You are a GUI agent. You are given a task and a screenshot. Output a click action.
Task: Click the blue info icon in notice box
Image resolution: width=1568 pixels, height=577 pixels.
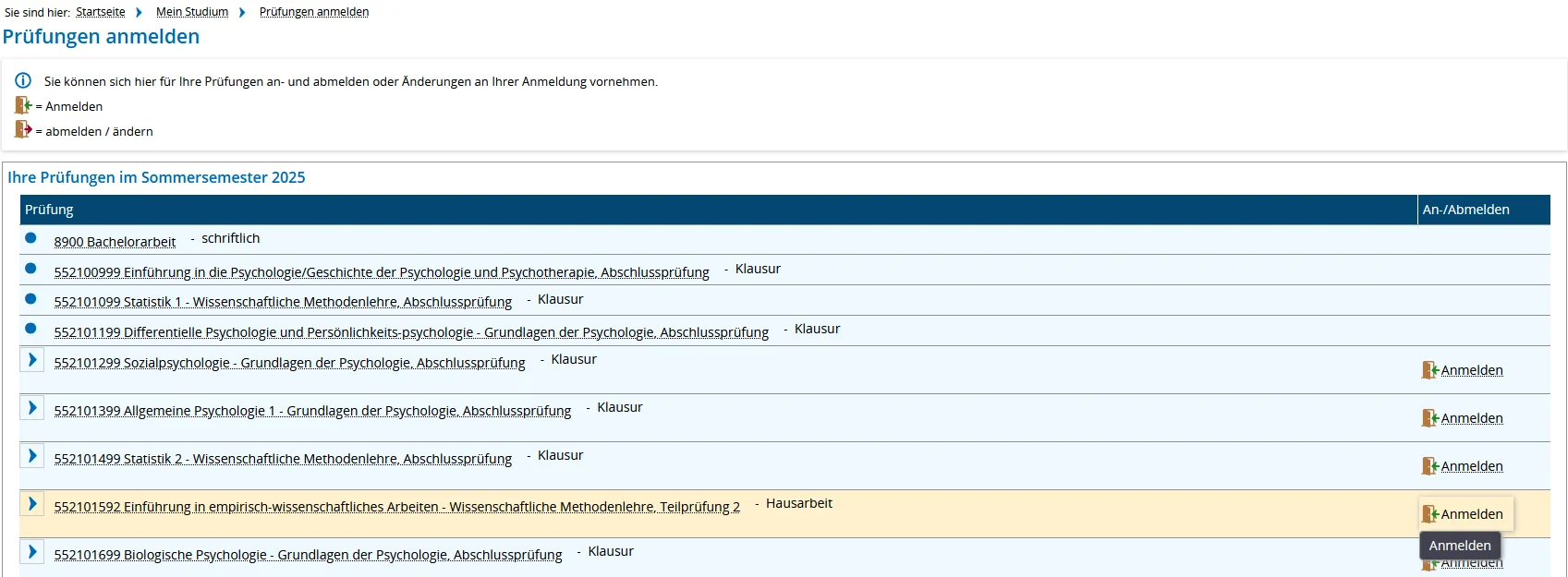pos(23,81)
